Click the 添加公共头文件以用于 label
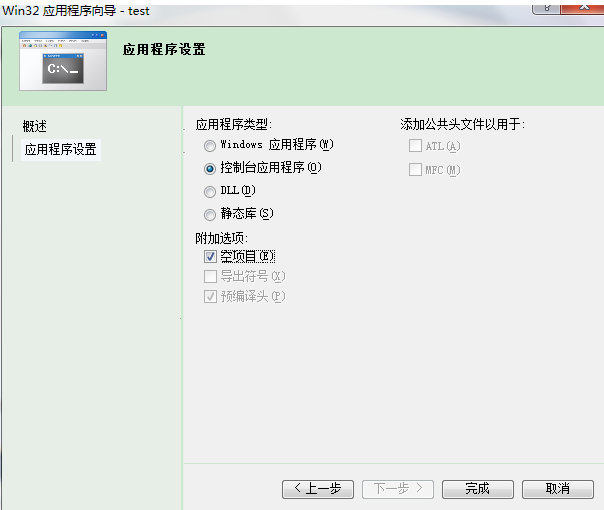This screenshot has width=604, height=510. (x=462, y=124)
